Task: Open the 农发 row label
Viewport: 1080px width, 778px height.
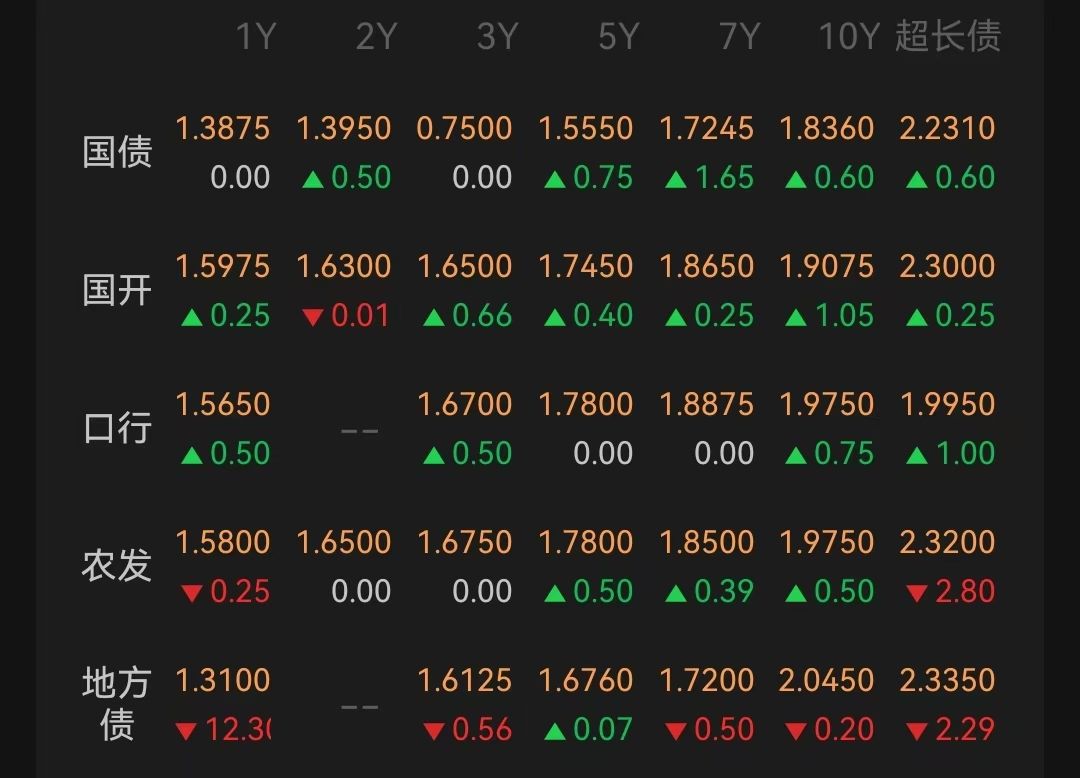Action: (x=117, y=566)
